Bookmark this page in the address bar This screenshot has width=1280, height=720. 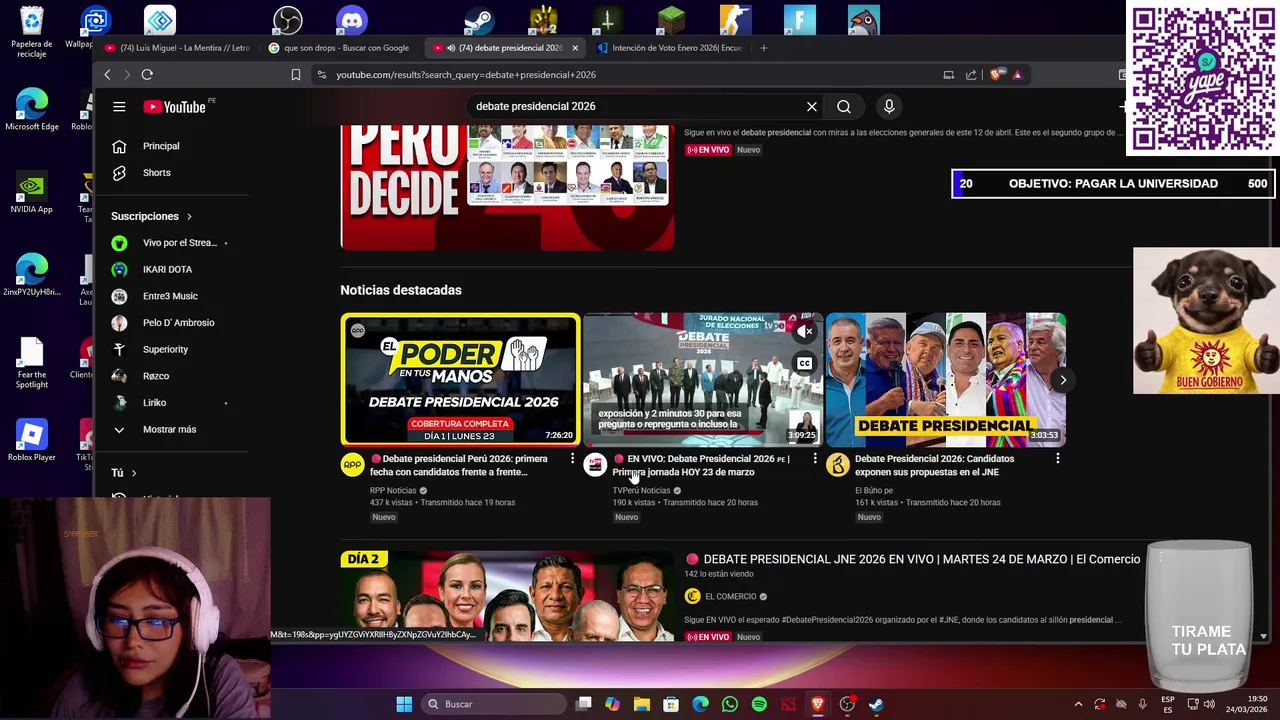pyautogui.click(x=296, y=75)
